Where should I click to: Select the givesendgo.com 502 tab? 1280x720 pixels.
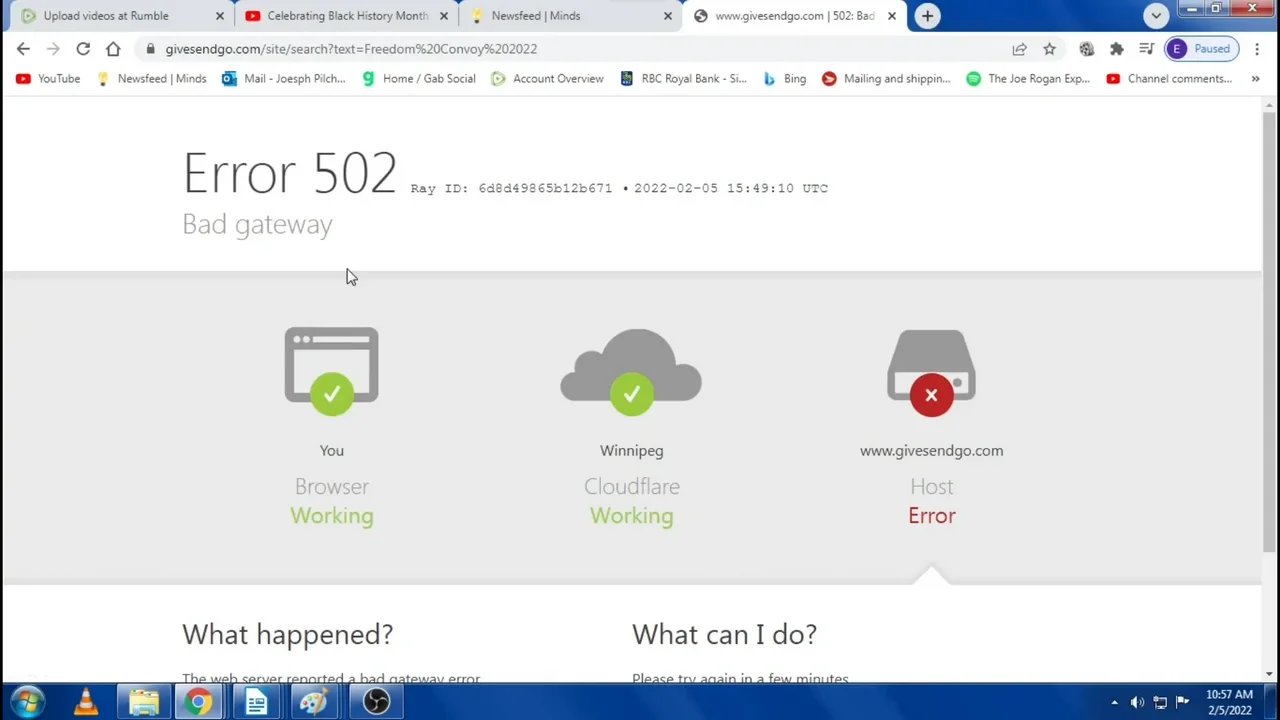pos(795,15)
